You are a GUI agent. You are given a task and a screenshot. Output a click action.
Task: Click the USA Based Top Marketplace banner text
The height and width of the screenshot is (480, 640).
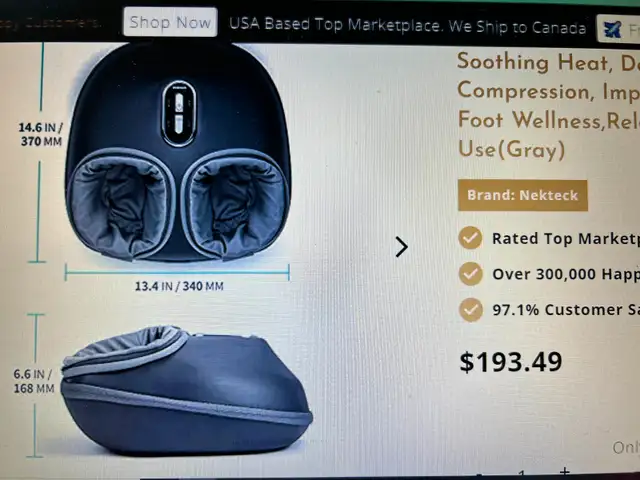(x=407, y=26)
